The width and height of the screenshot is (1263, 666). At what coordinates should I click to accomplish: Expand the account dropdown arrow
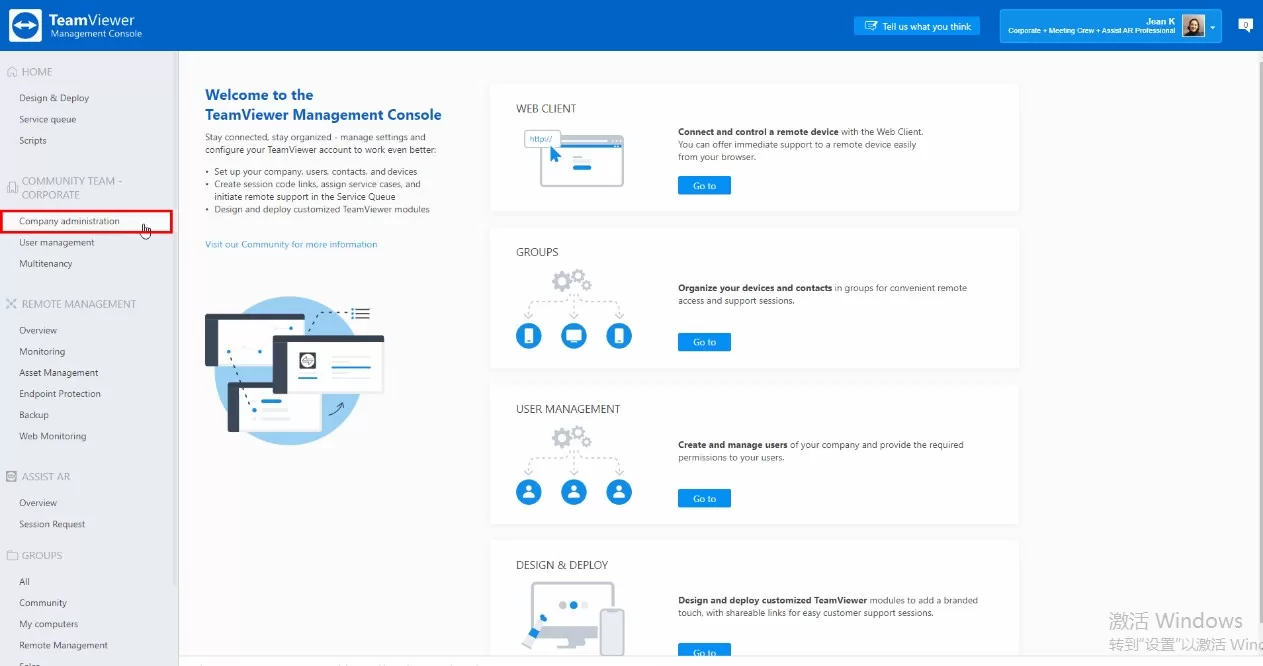point(1213,27)
